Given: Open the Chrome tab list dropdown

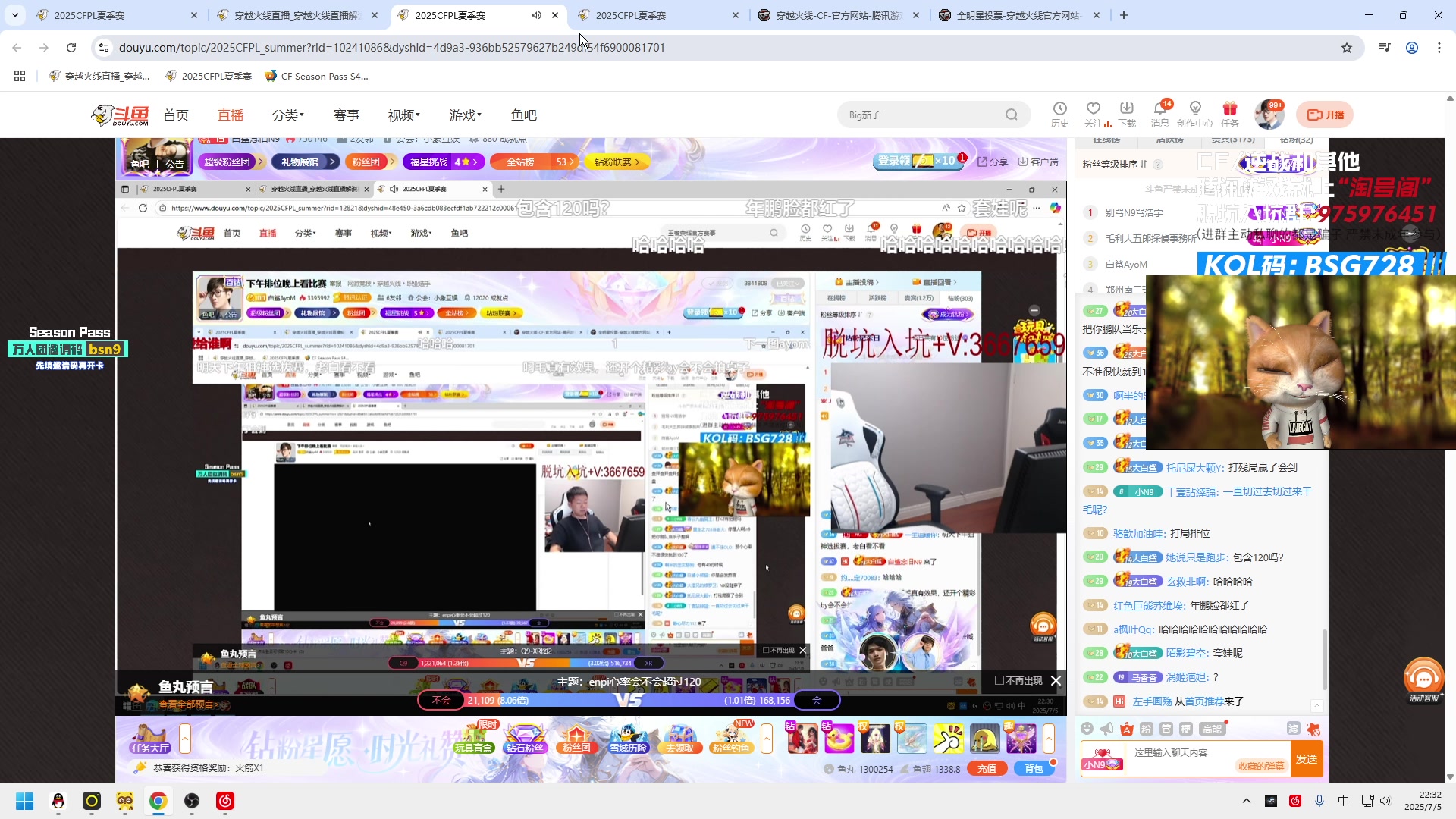Looking at the screenshot, I should 15,15.
